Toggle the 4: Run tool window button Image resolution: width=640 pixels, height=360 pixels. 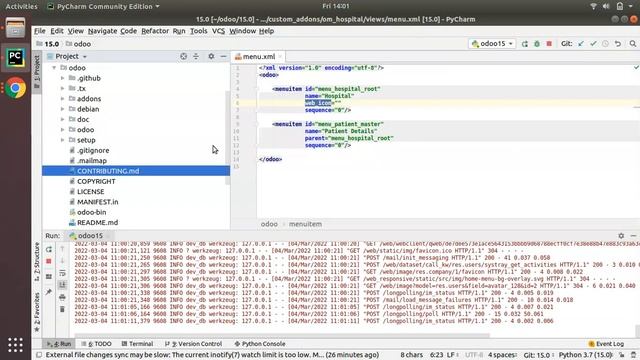pyautogui.click(x=59, y=344)
